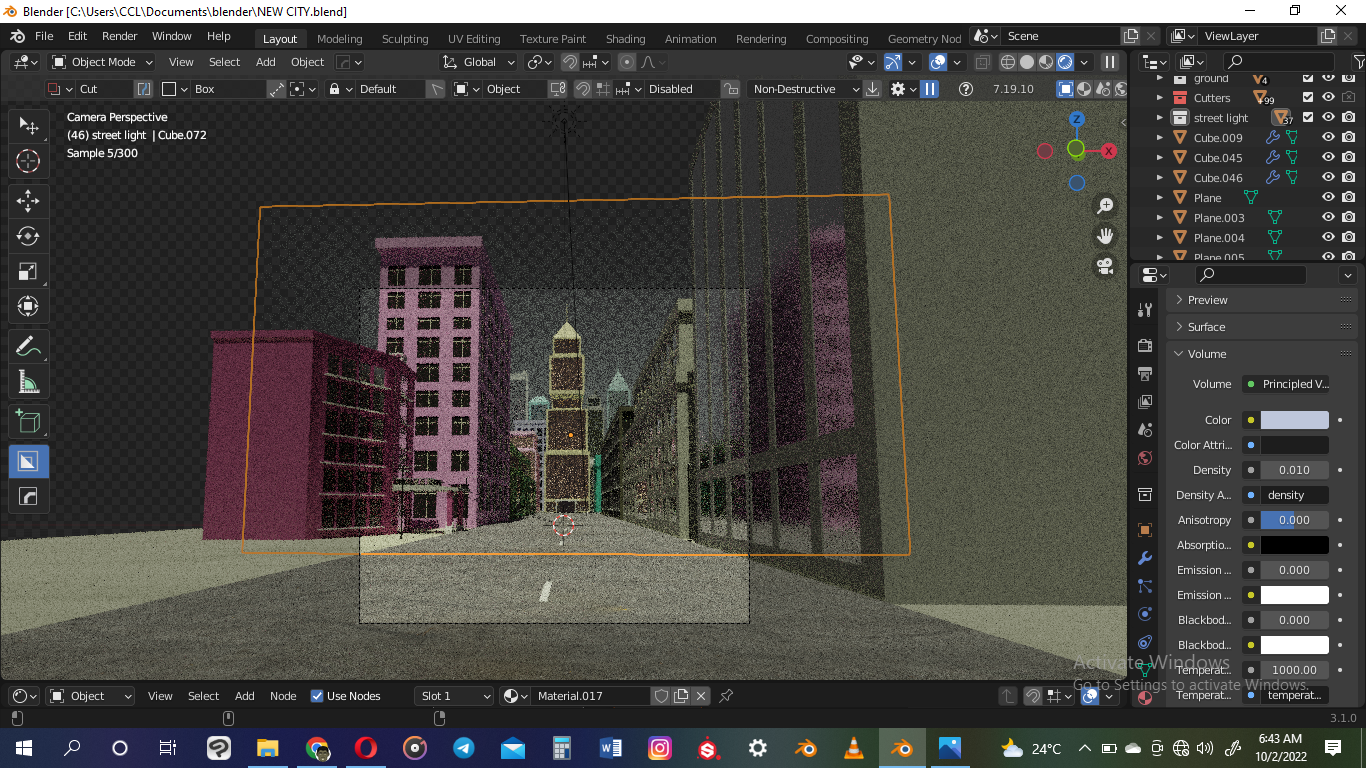Image resolution: width=1366 pixels, height=768 pixels.
Task: Expand the Cube.009 tree item
Action: (x=1160, y=138)
